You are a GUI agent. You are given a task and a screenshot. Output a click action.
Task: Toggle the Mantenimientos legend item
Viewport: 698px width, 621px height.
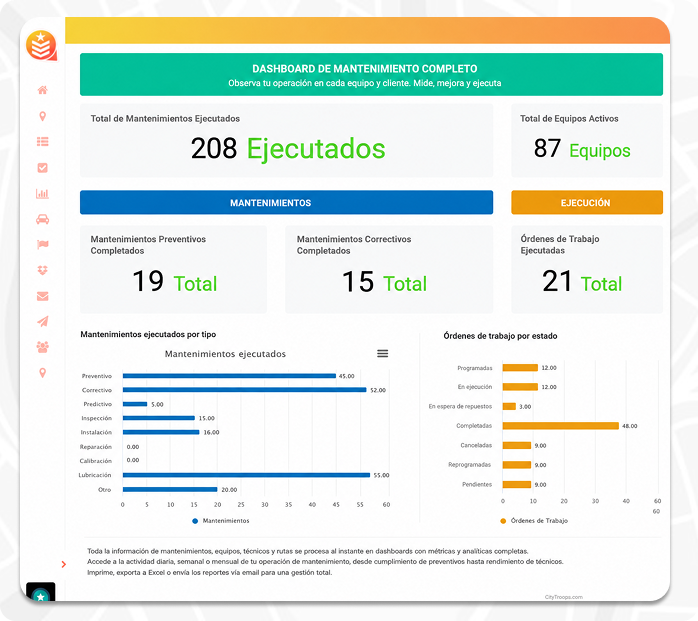click(x=221, y=520)
